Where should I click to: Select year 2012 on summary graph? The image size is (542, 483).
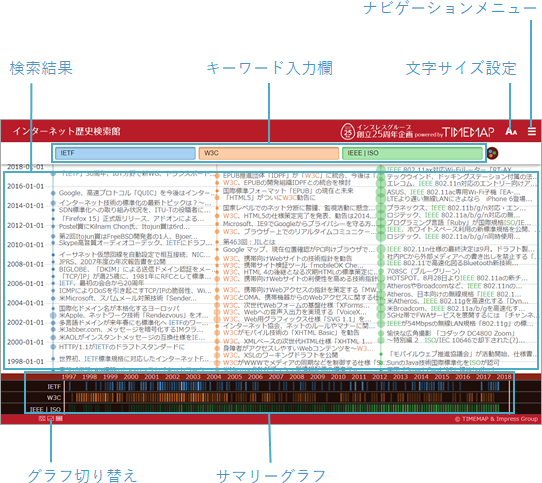[380, 377]
